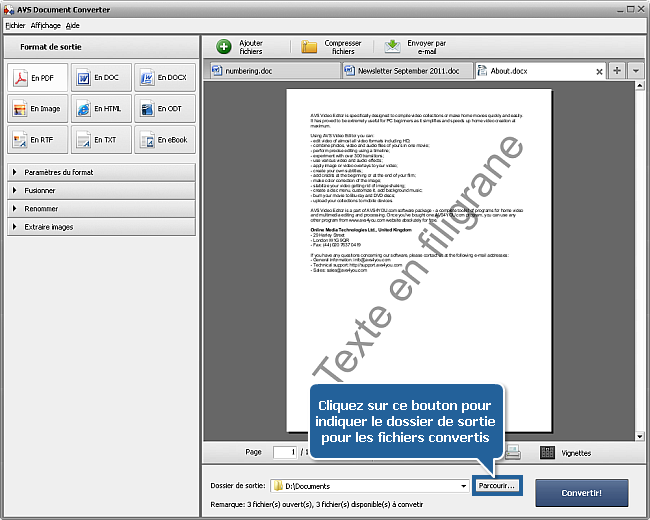This screenshot has height=520, width=650.
Task: Select the En DOC output format
Action: coord(101,78)
